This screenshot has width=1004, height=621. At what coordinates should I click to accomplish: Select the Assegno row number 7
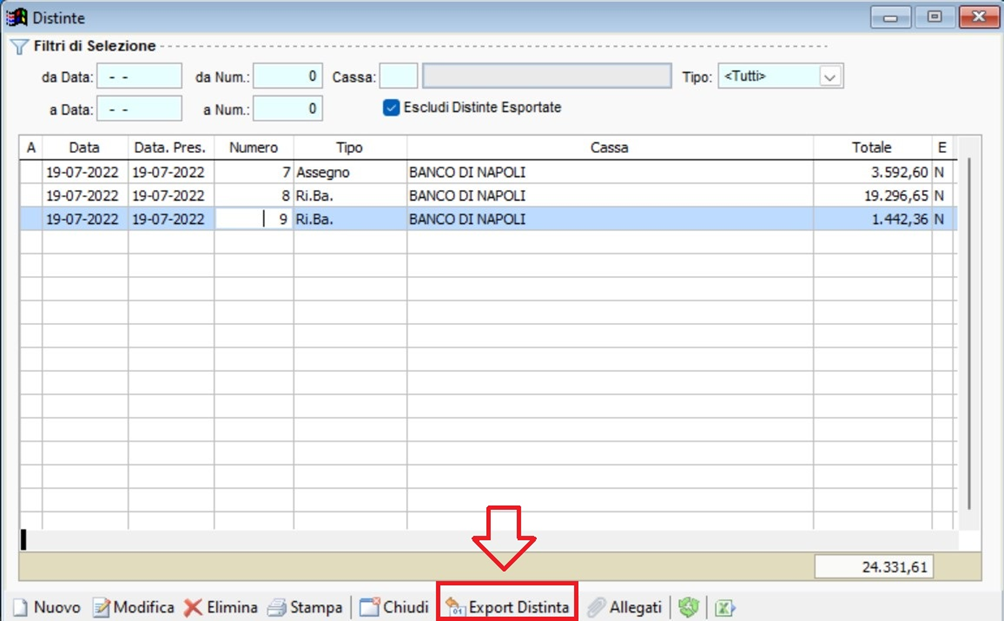point(350,172)
